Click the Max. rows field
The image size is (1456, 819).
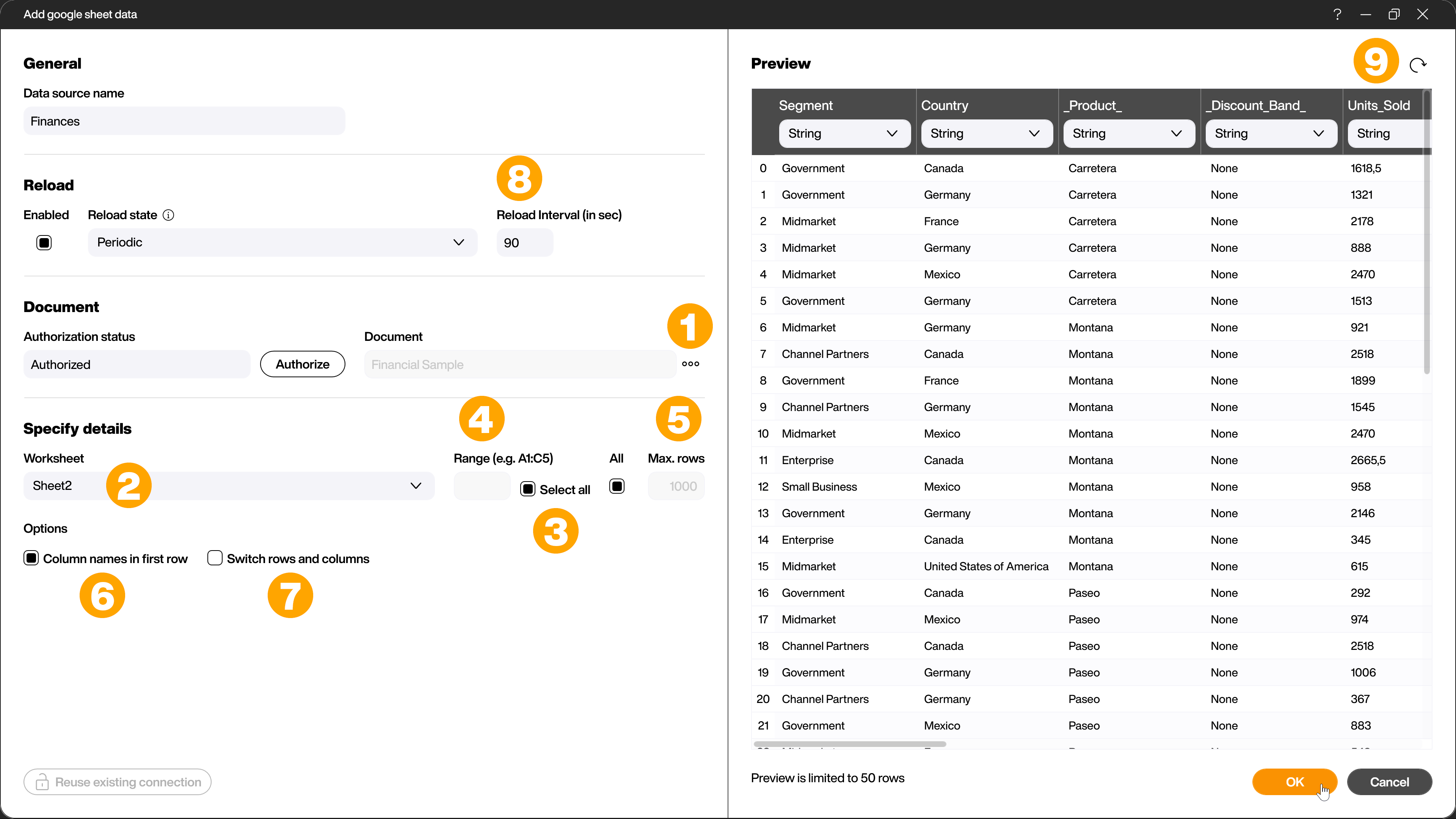(676, 486)
